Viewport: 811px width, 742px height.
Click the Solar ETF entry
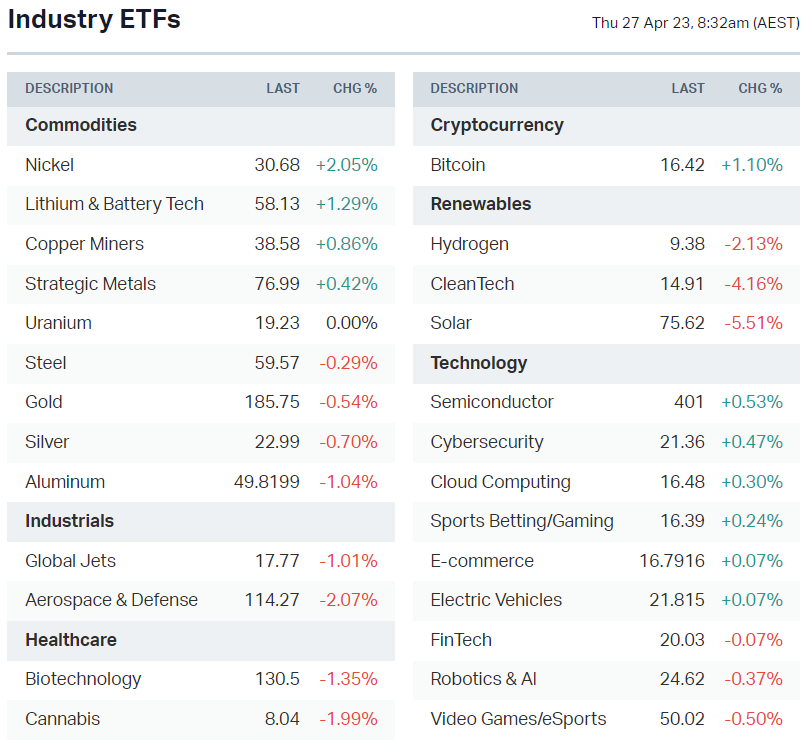coord(451,323)
